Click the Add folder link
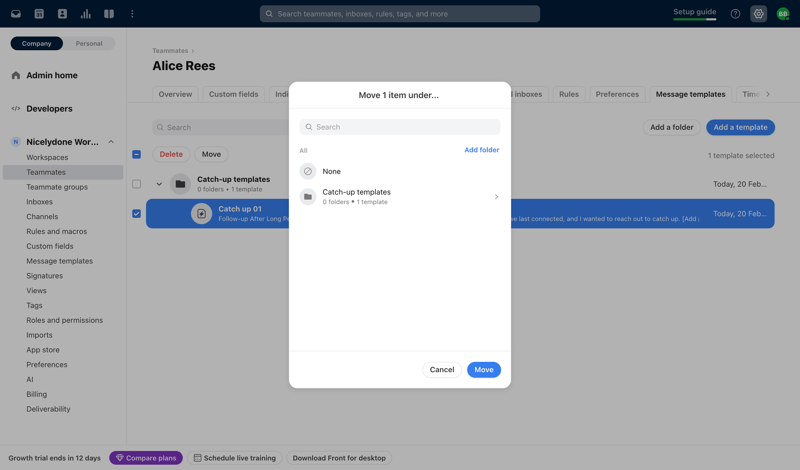Image resolution: width=800 pixels, height=470 pixels. 482,150
